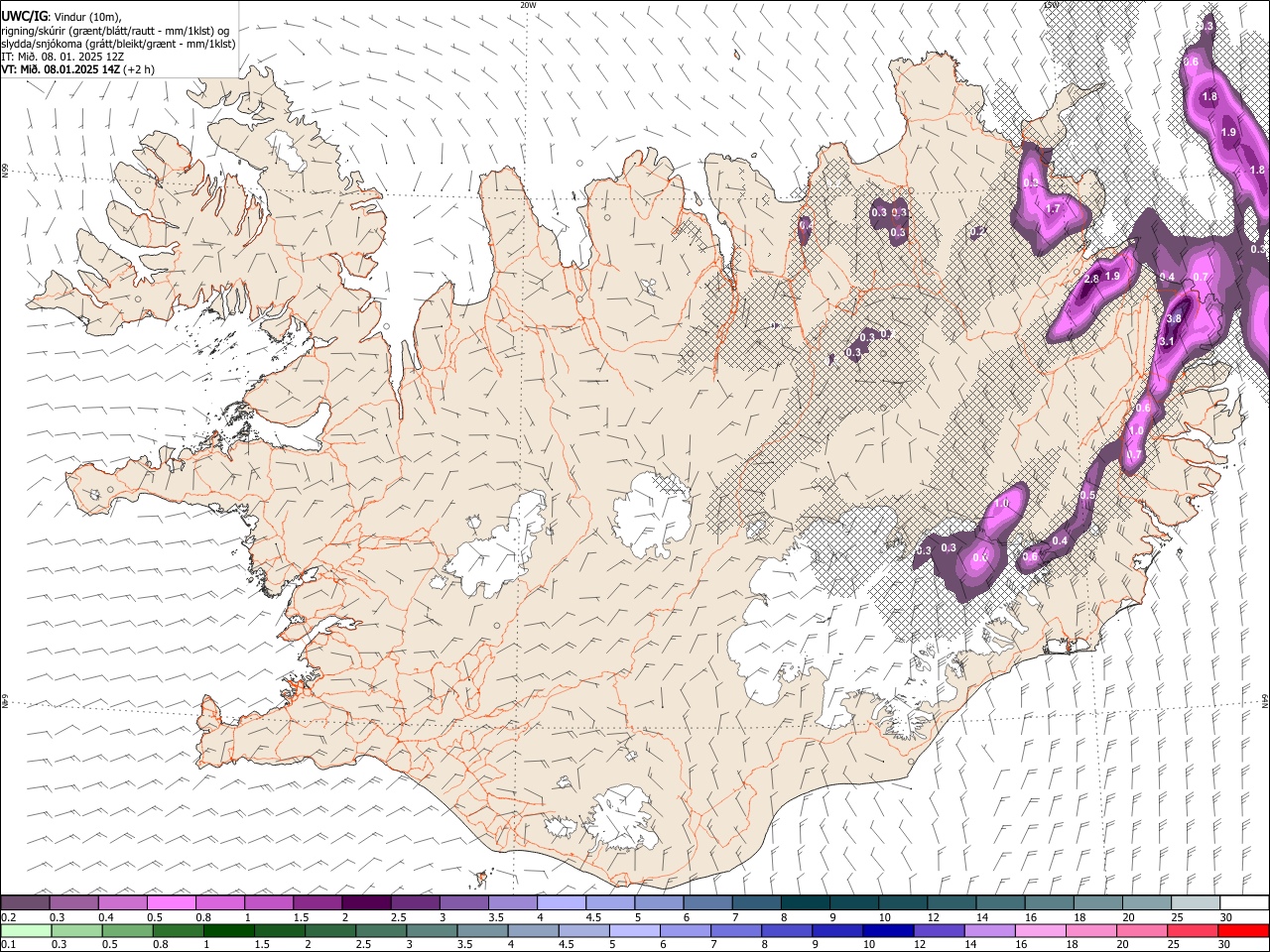This screenshot has height=952, width=1270.
Task: Select the 'IT: Mið. 08. 01. 2025 12Z' line
Action: (63, 57)
